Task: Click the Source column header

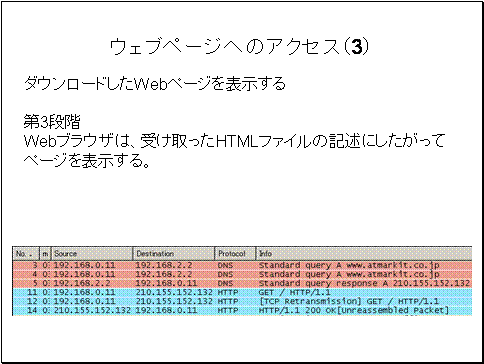Action: coord(92,254)
